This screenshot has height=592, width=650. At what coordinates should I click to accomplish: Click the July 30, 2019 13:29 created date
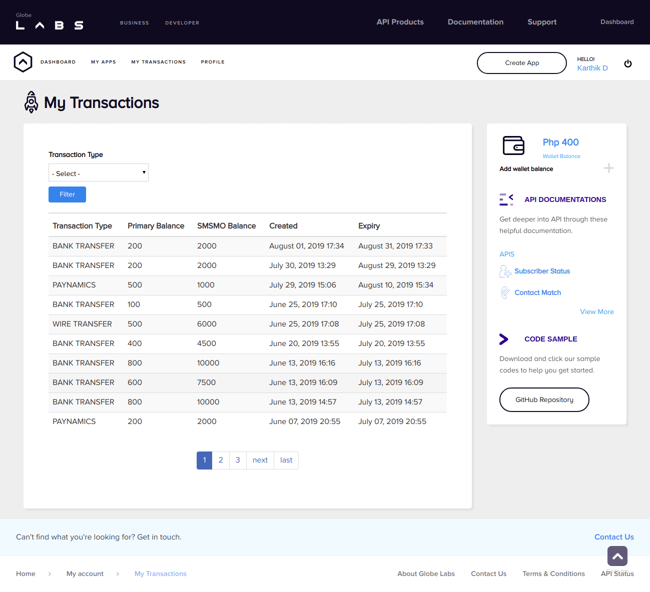coord(302,265)
